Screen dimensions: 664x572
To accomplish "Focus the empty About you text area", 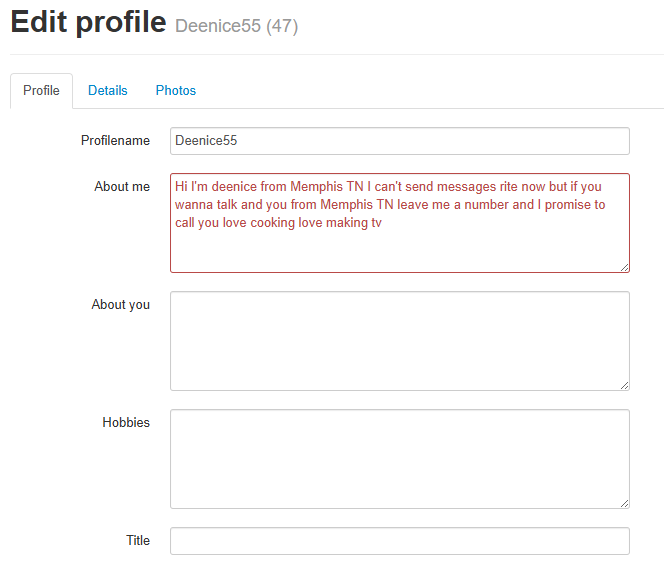I will 400,341.
